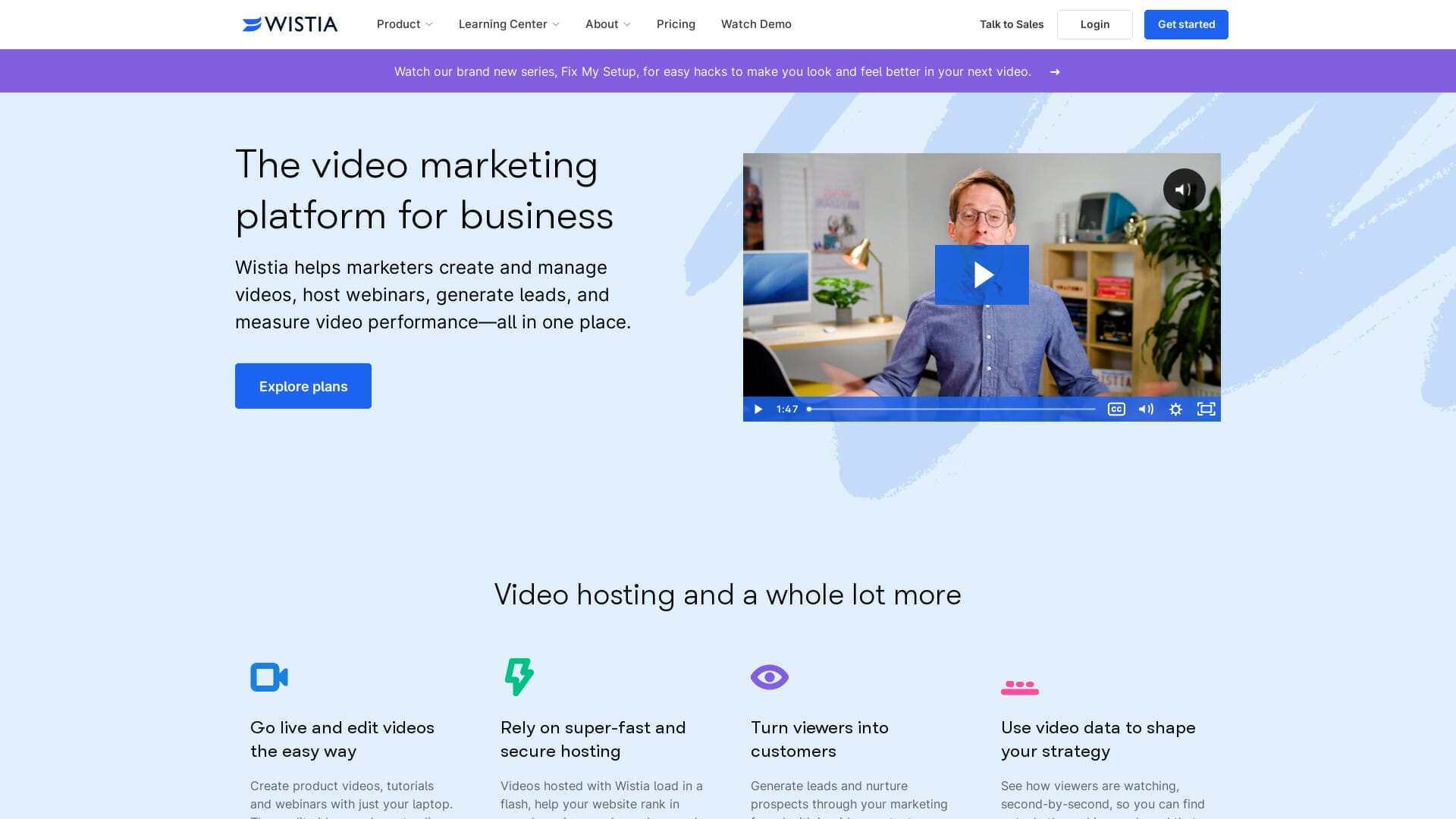
Task: Open the video player settings gear
Action: point(1175,409)
